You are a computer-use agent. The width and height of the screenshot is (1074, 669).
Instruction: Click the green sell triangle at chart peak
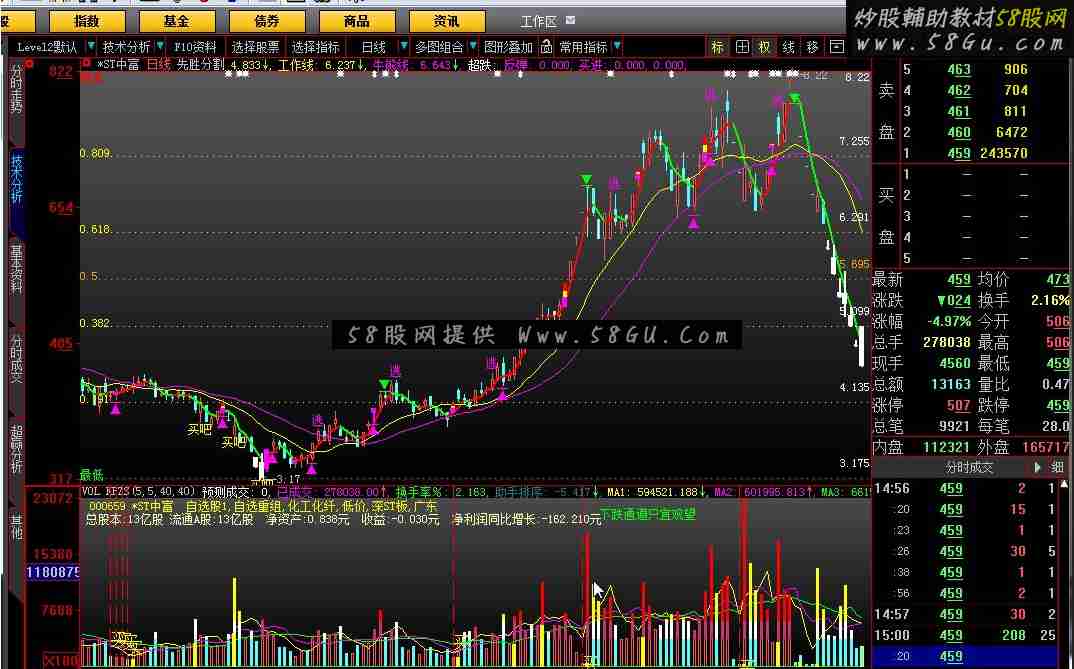pyautogui.click(x=795, y=99)
